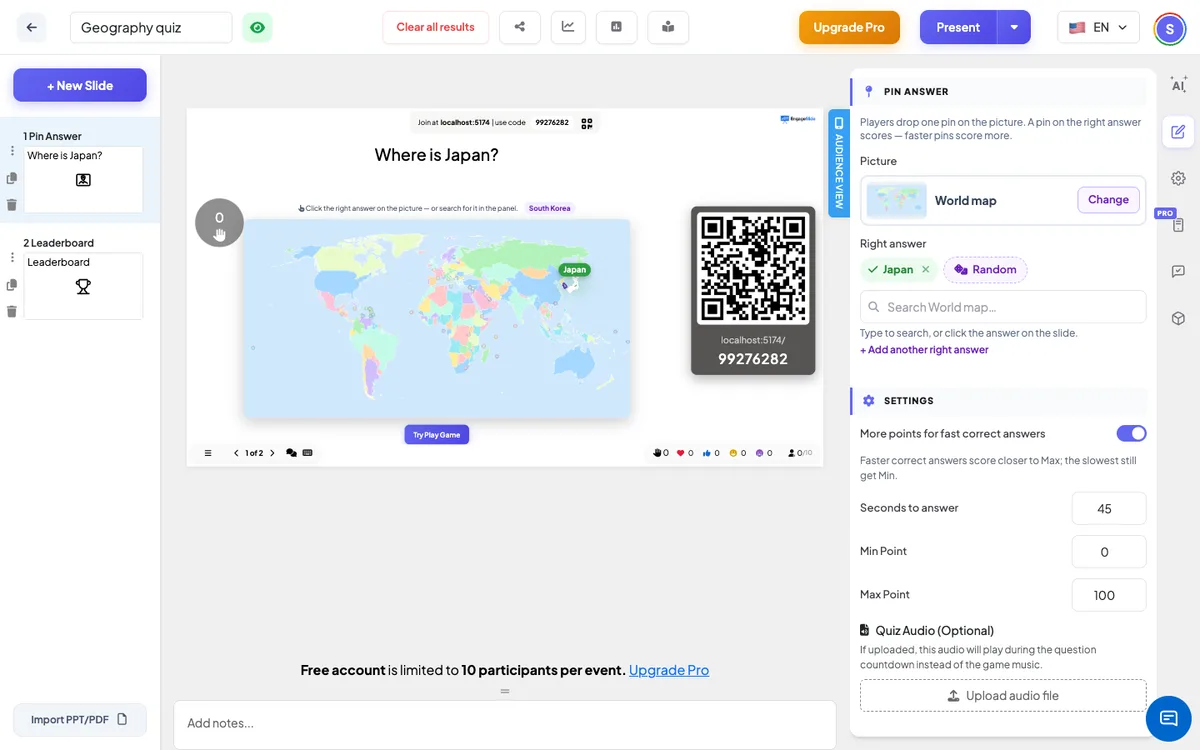Open the results line chart icon
Viewport: 1200px width, 750px height.
coord(568,27)
